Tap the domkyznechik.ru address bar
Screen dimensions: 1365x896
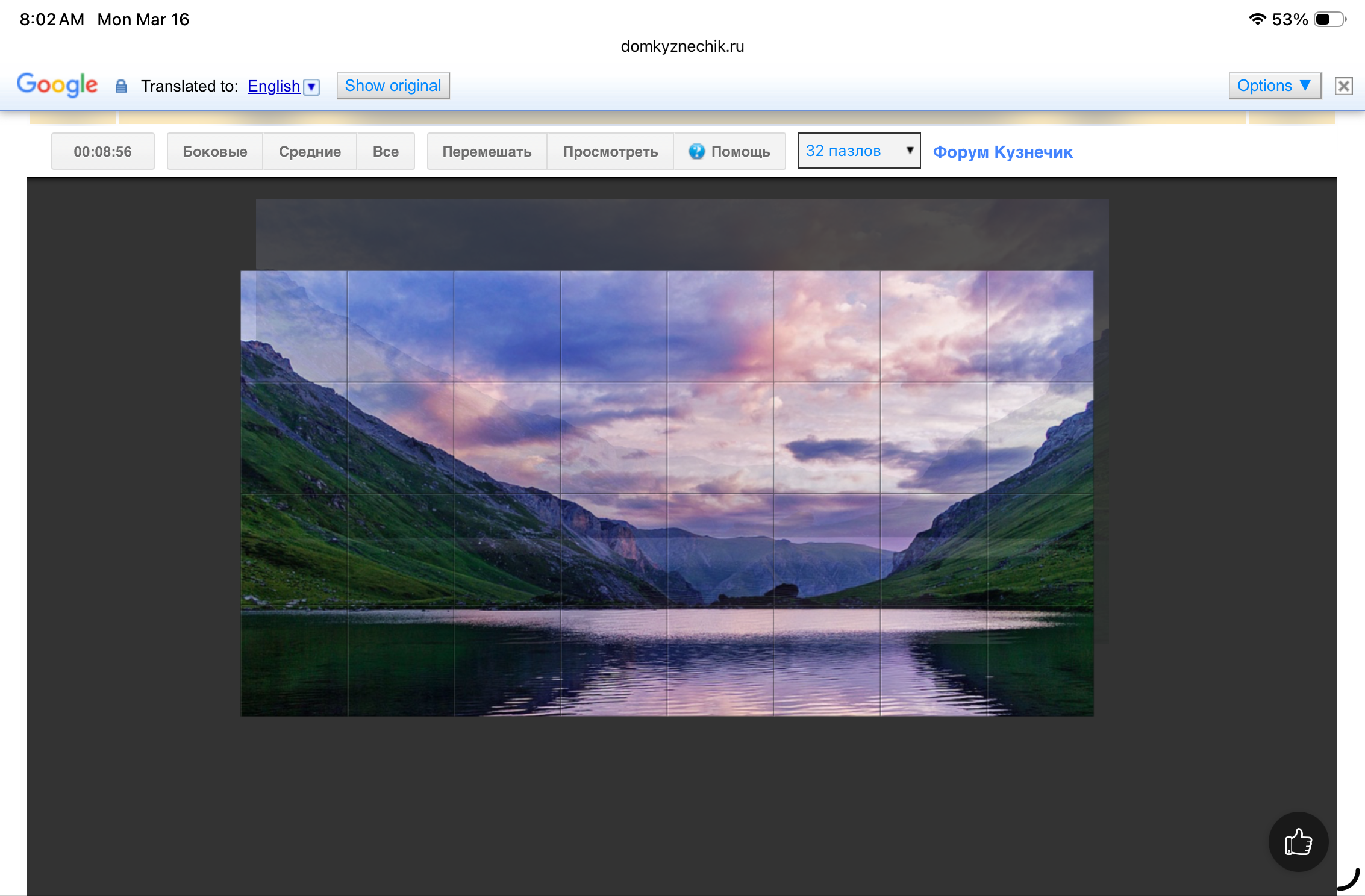click(682, 46)
